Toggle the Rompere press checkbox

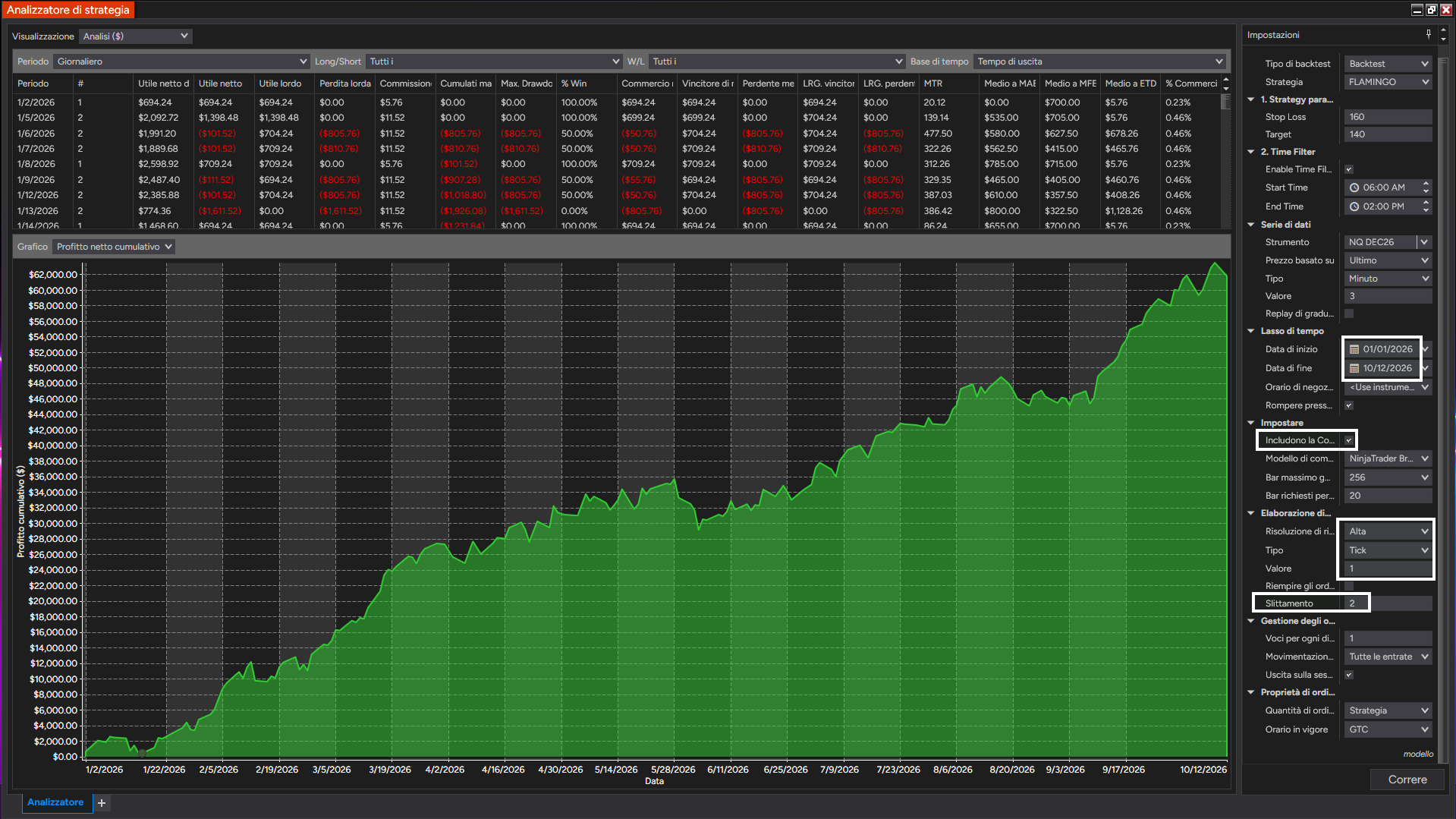point(1349,405)
